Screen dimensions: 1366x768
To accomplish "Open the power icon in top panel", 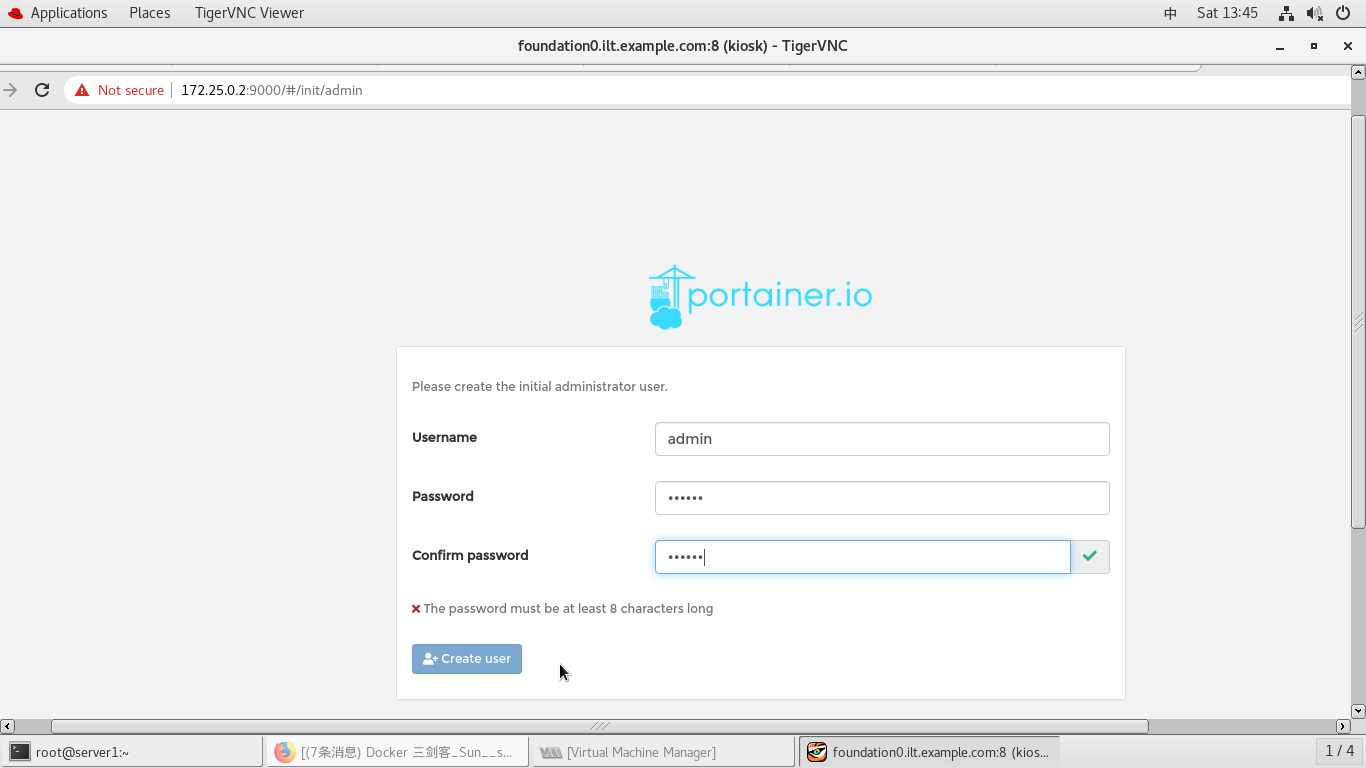I will click(x=1344, y=13).
